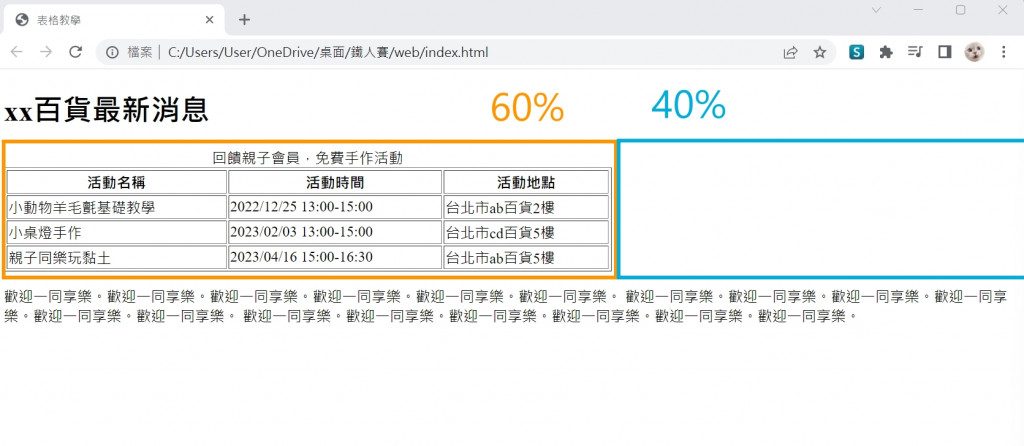Click the cell 台北市ab百貨5樓
Screen dimensions: 1024x446
coord(526,257)
